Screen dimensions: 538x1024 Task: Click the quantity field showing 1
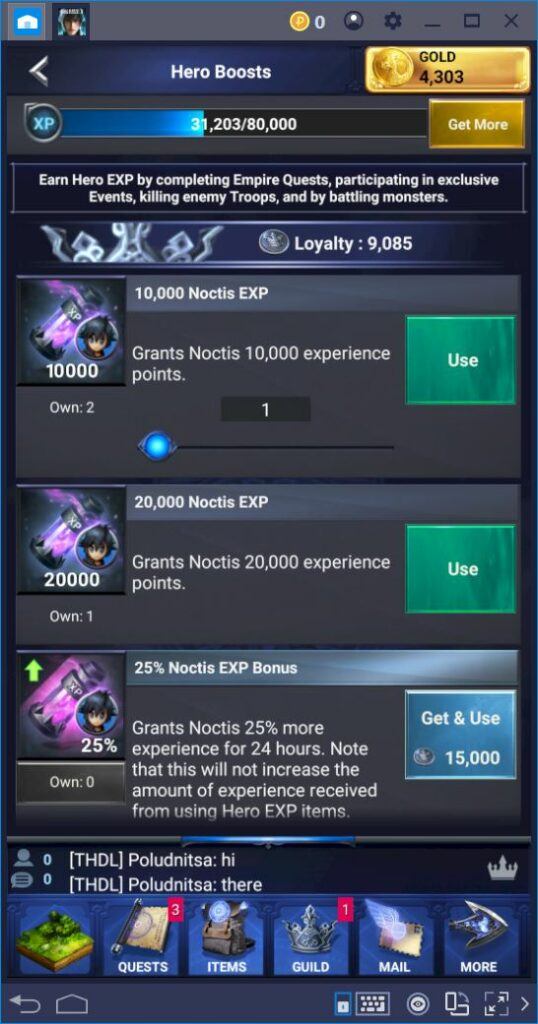tap(266, 409)
